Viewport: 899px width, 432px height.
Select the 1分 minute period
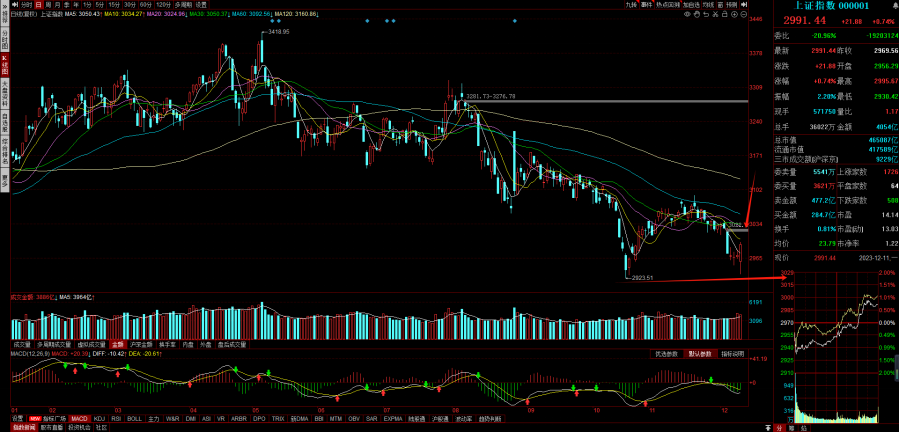87,5
